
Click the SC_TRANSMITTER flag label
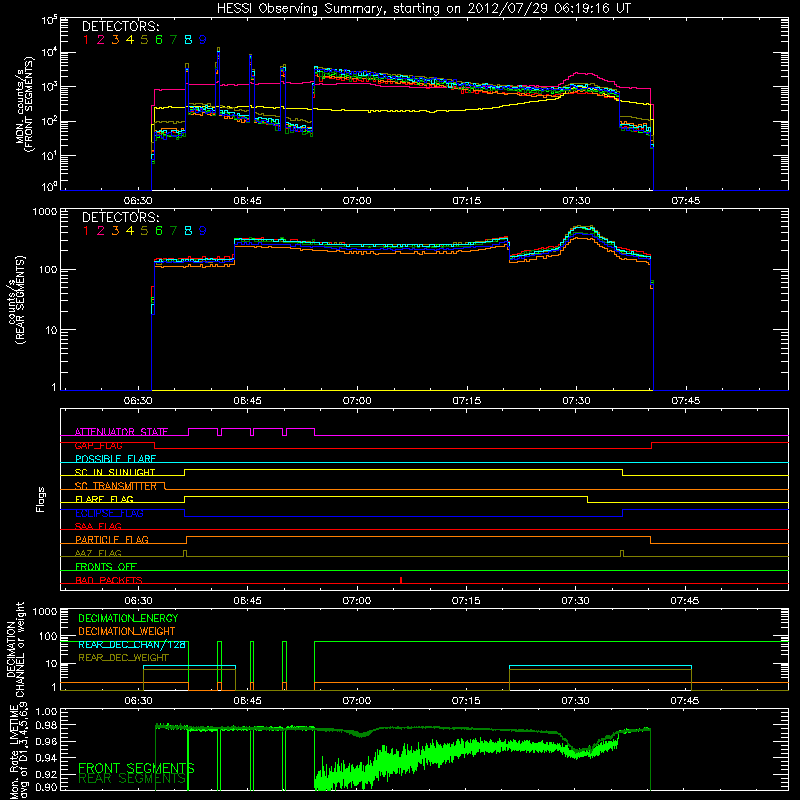tap(116, 486)
